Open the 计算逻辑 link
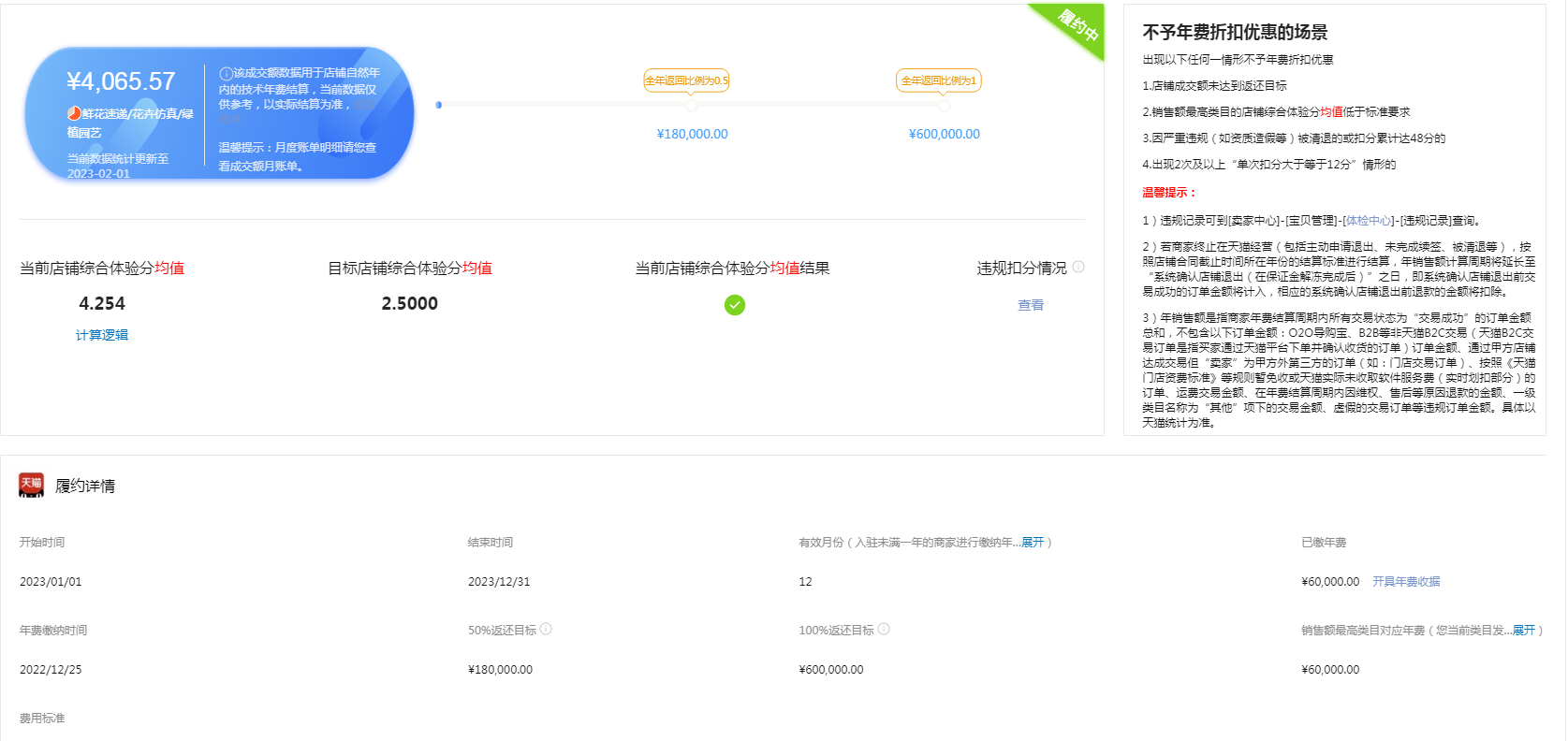 [x=102, y=335]
